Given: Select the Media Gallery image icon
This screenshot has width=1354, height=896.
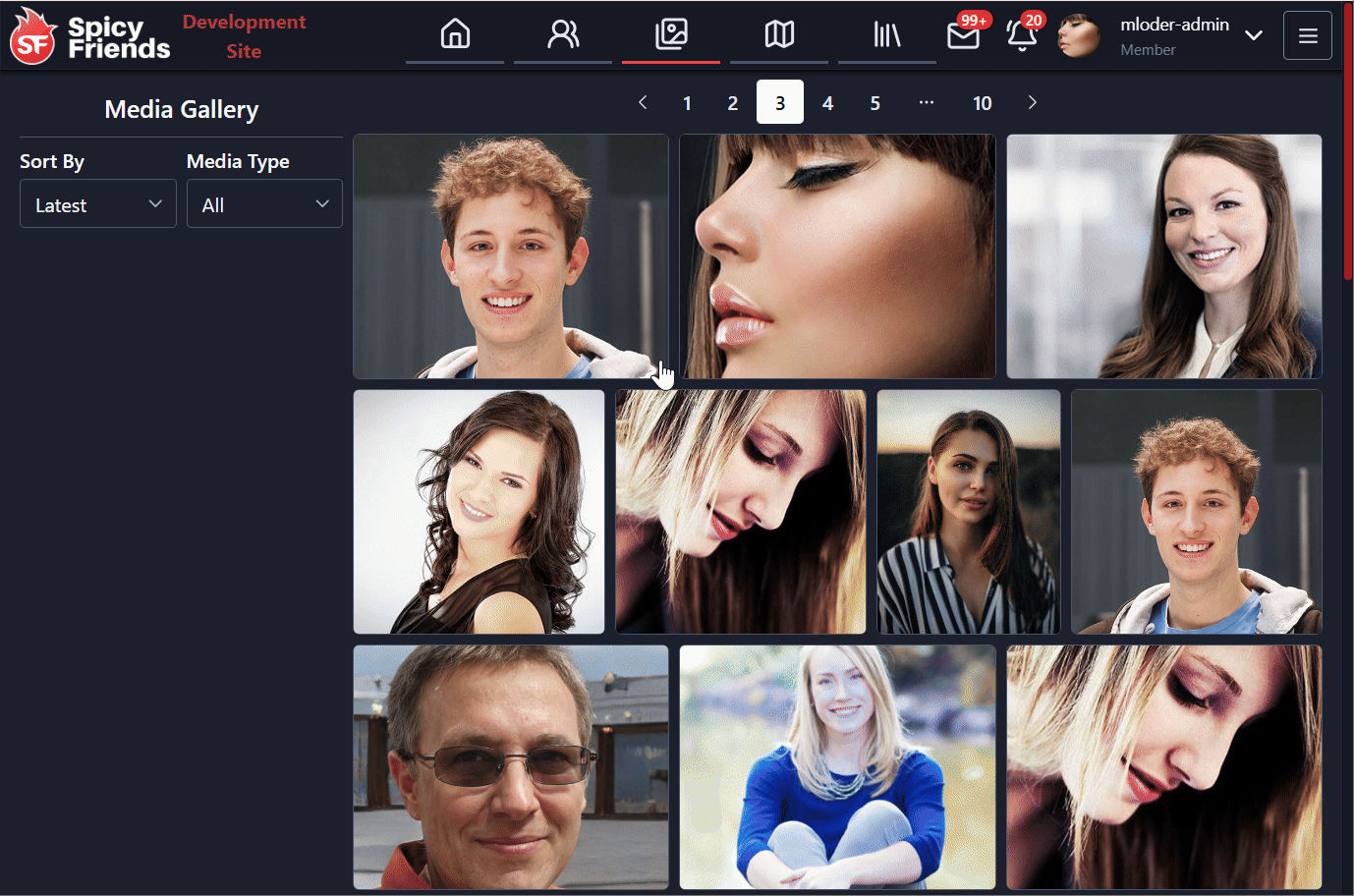Looking at the screenshot, I should pyautogui.click(x=671, y=35).
